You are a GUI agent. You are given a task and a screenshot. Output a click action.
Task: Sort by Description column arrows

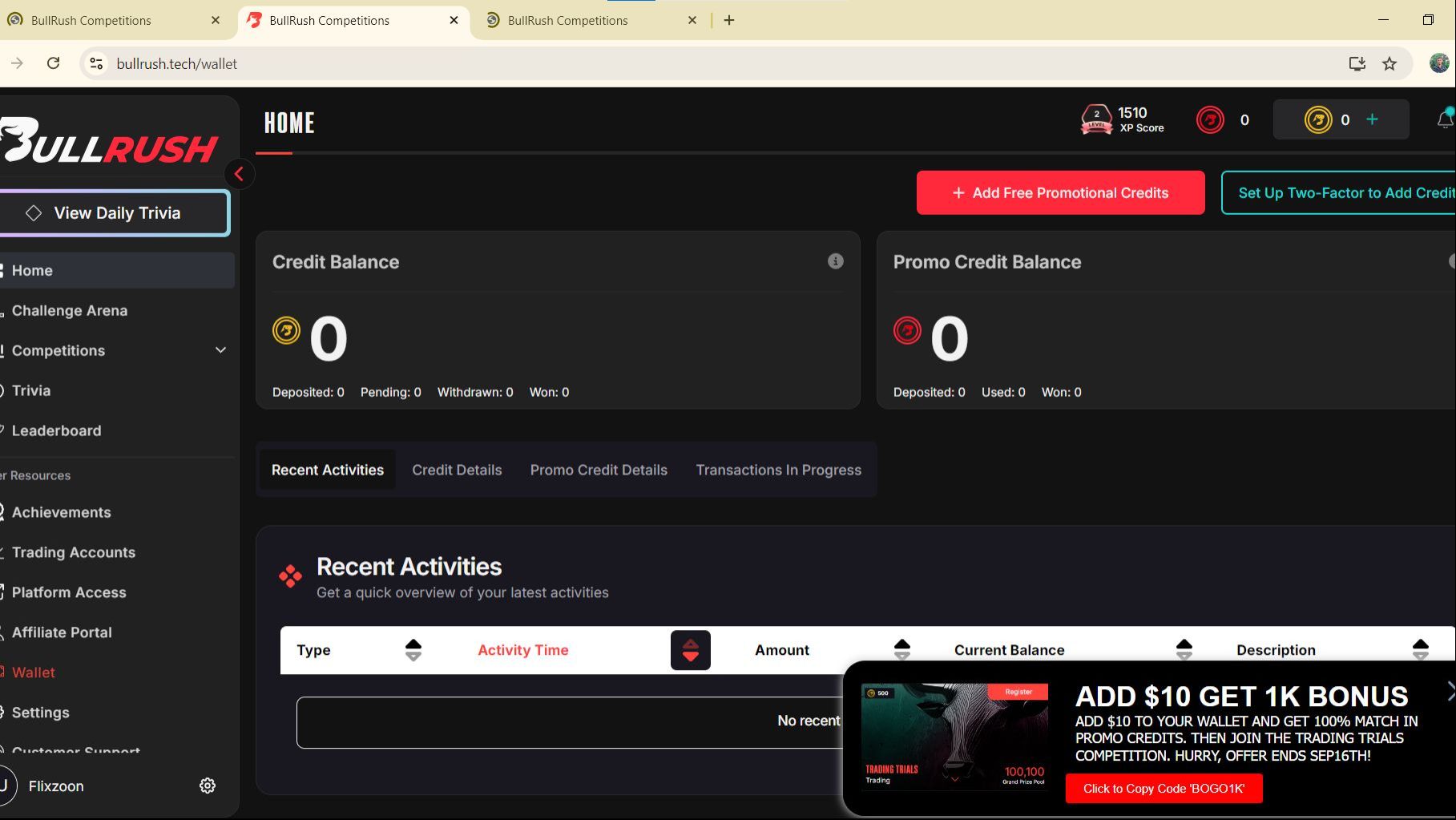(1421, 650)
